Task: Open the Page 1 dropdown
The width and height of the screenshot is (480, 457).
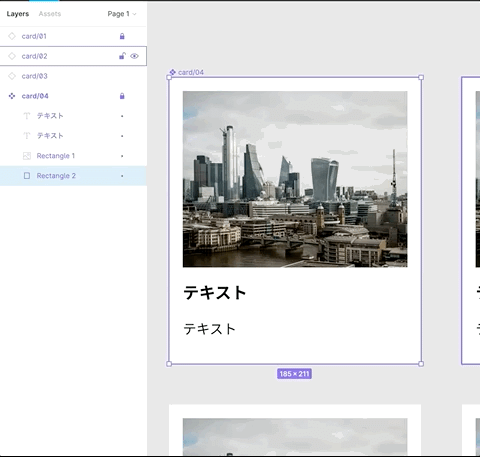Action: (122, 14)
